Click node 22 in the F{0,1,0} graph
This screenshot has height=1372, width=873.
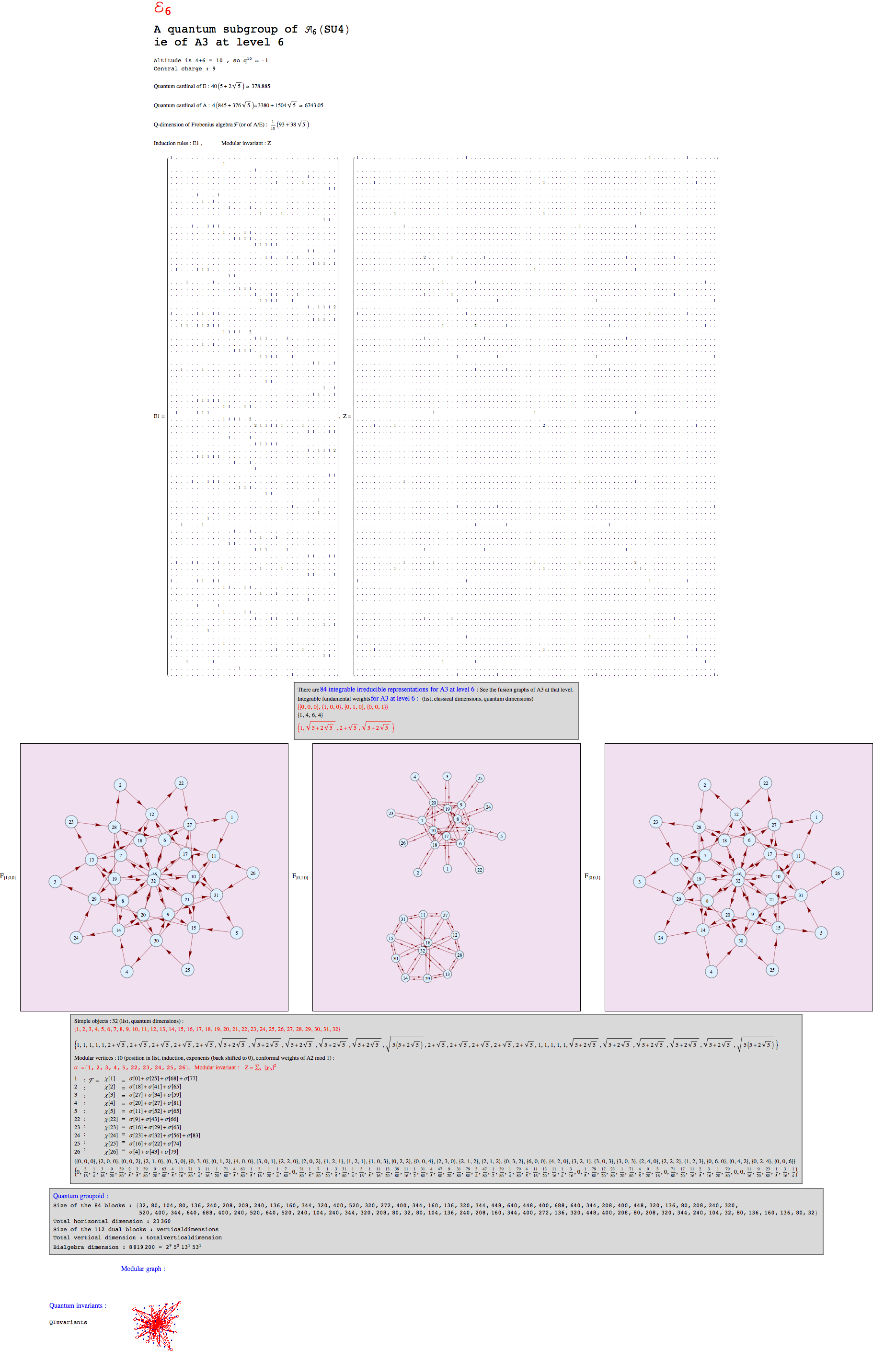point(480,870)
